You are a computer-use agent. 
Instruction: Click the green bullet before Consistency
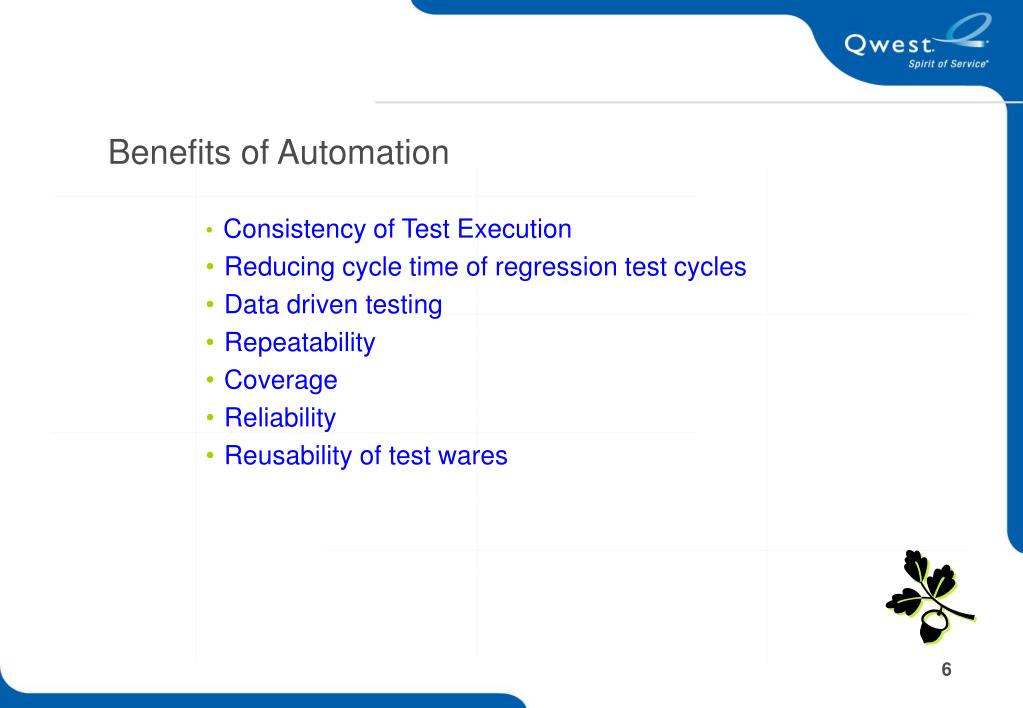click(209, 230)
